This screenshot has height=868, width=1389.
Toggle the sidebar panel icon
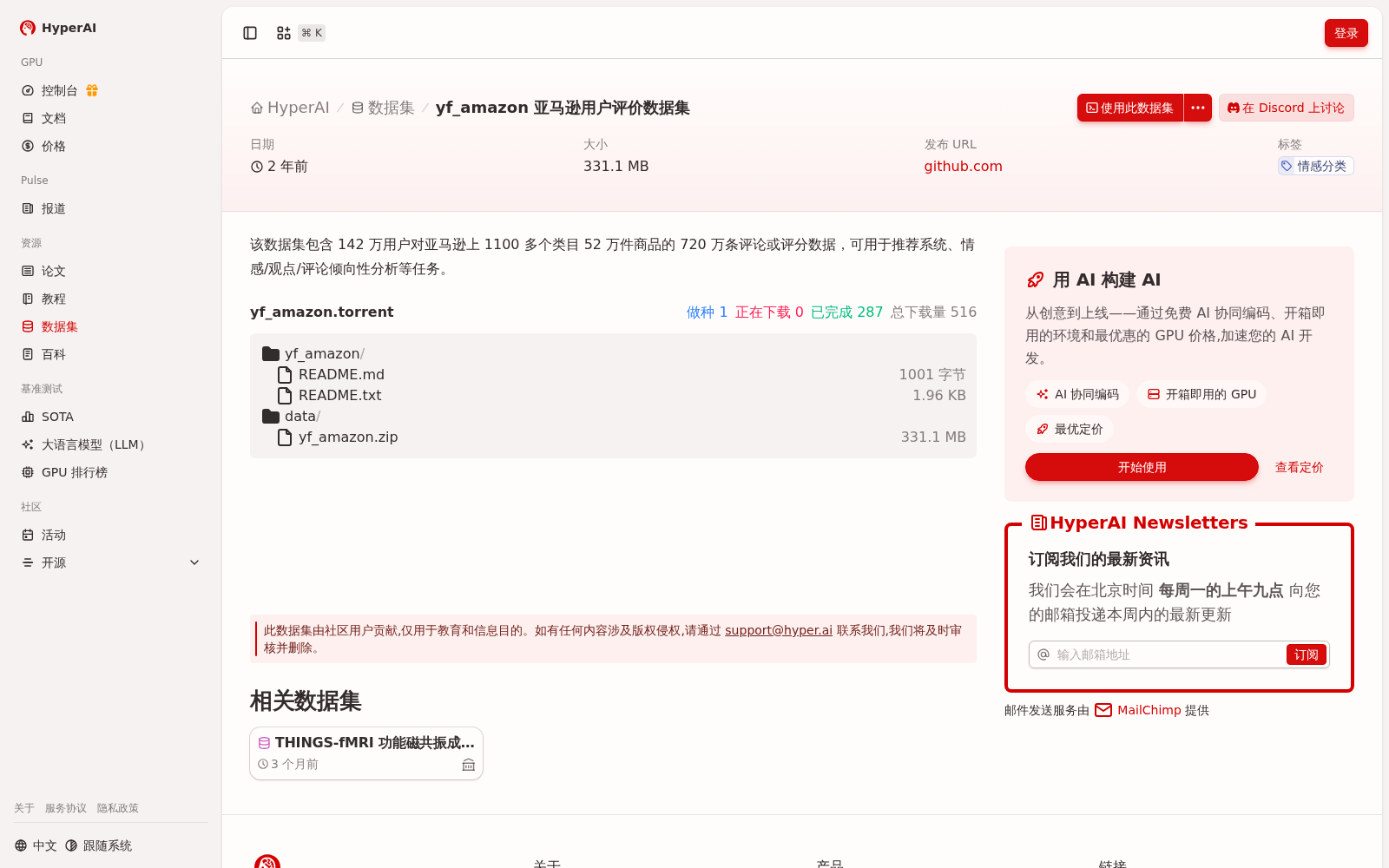click(250, 33)
